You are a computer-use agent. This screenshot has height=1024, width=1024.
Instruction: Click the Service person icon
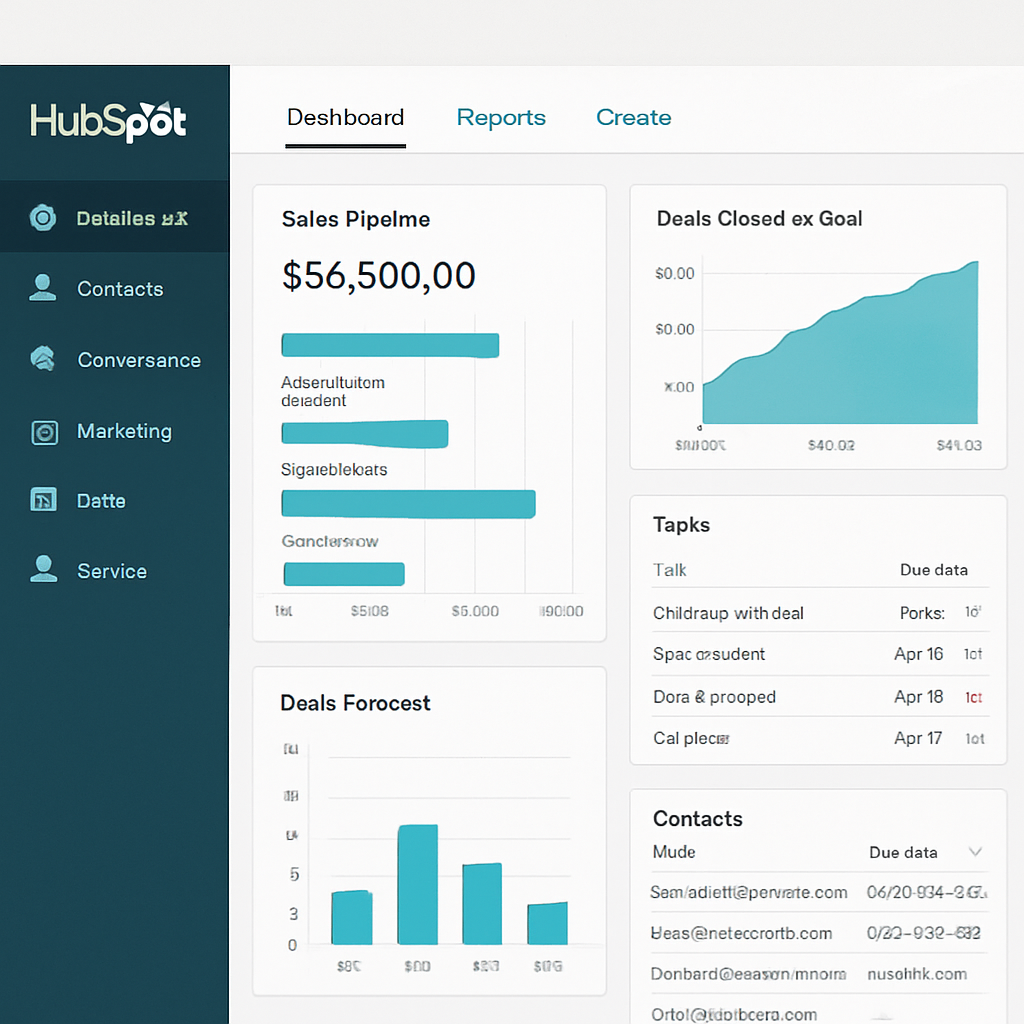44,569
